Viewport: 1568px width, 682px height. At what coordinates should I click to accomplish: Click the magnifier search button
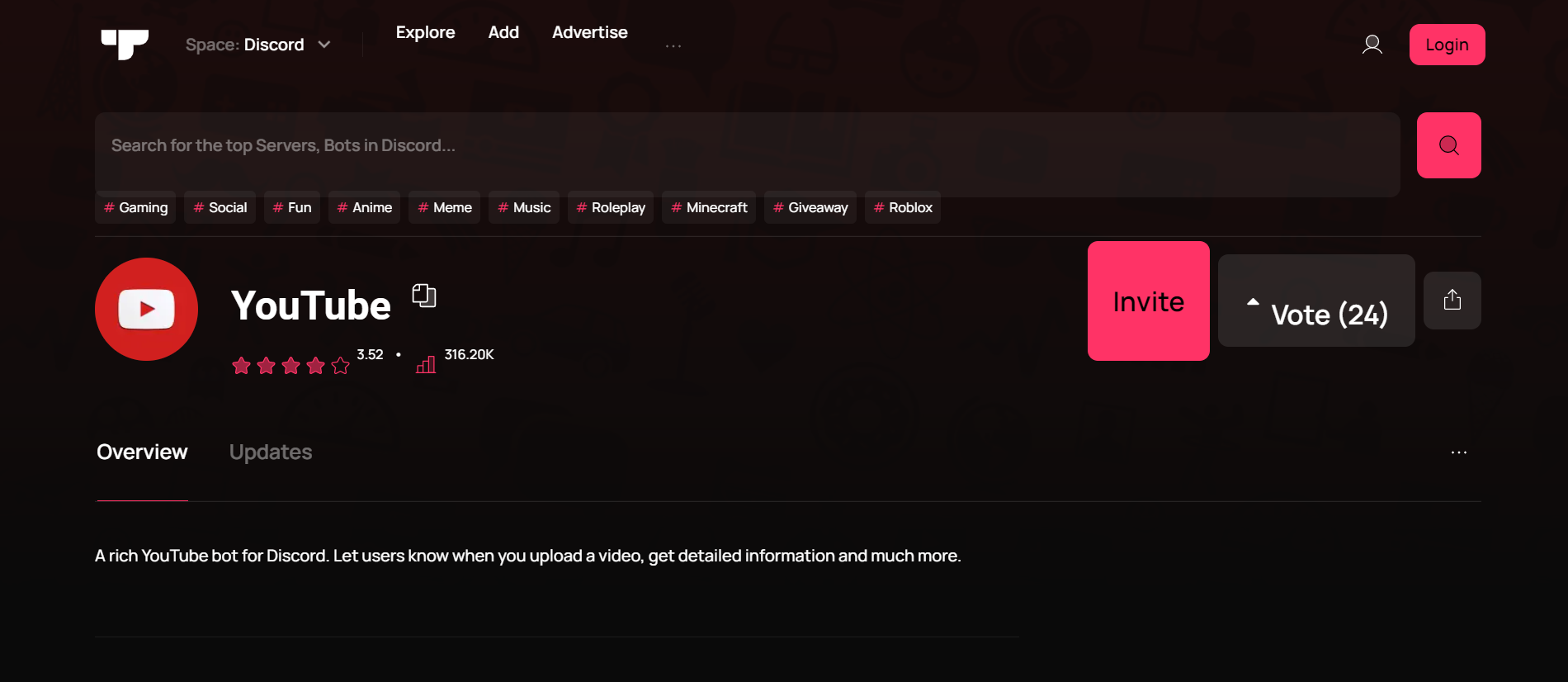pyautogui.click(x=1448, y=145)
